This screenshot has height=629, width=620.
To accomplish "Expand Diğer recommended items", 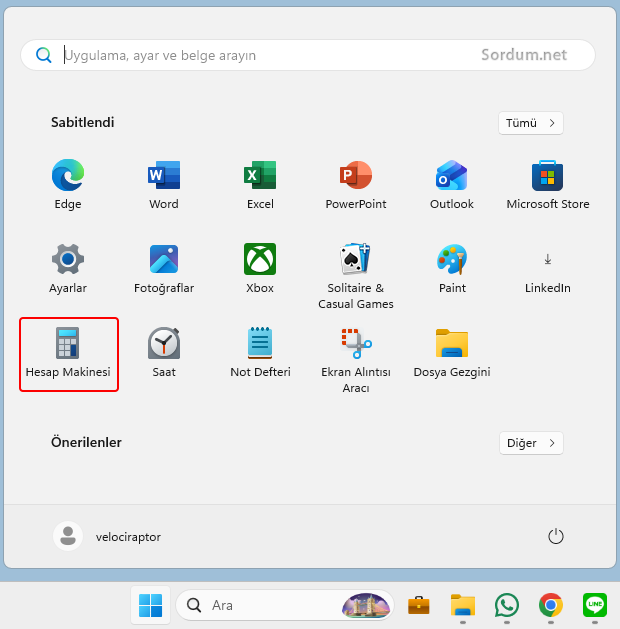I will [x=530, y=443].
